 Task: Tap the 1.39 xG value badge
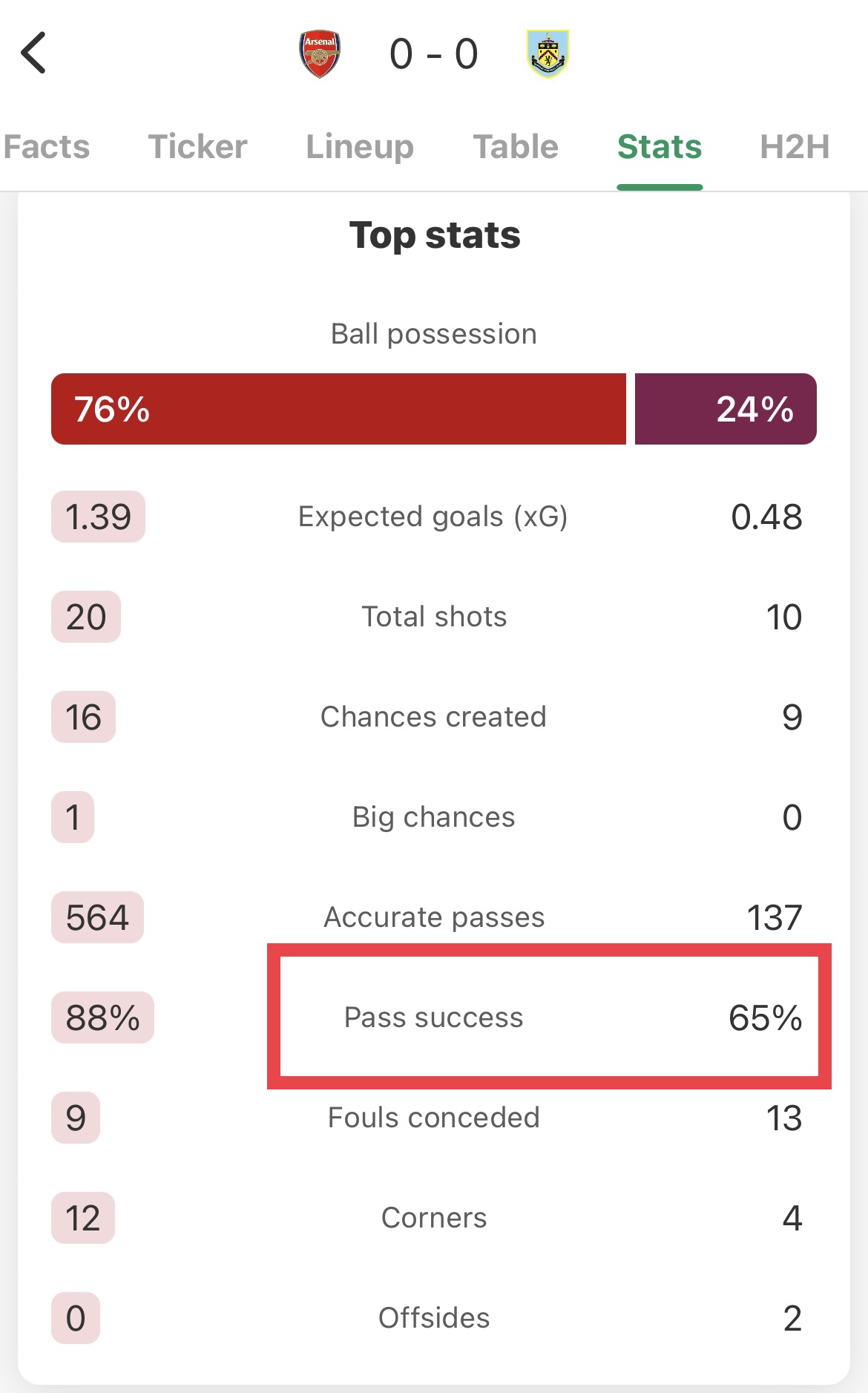[98, 517]
